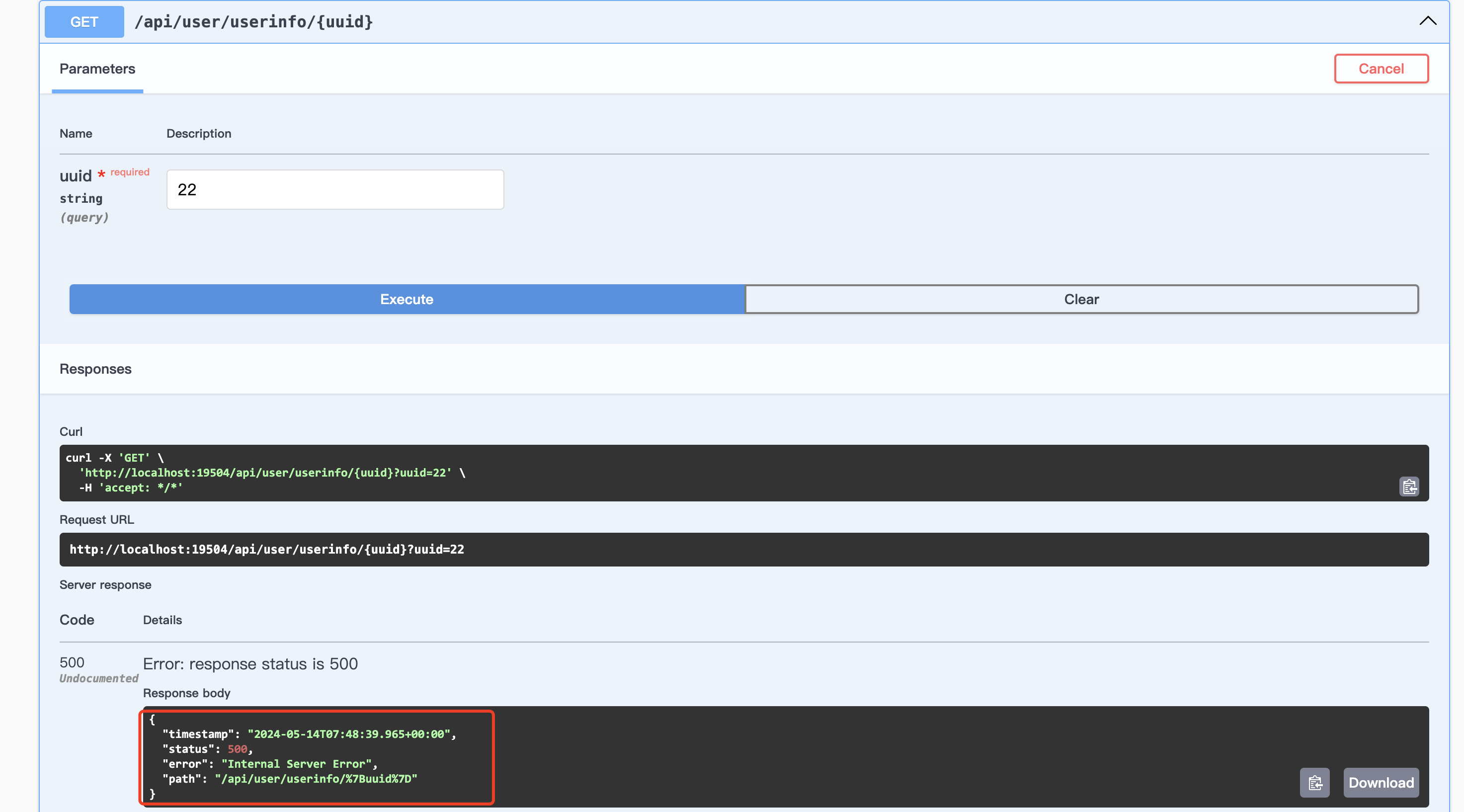The width and height of the screenshot is (1464, 812).
Task: Click the Details column header
Action: 163,620
